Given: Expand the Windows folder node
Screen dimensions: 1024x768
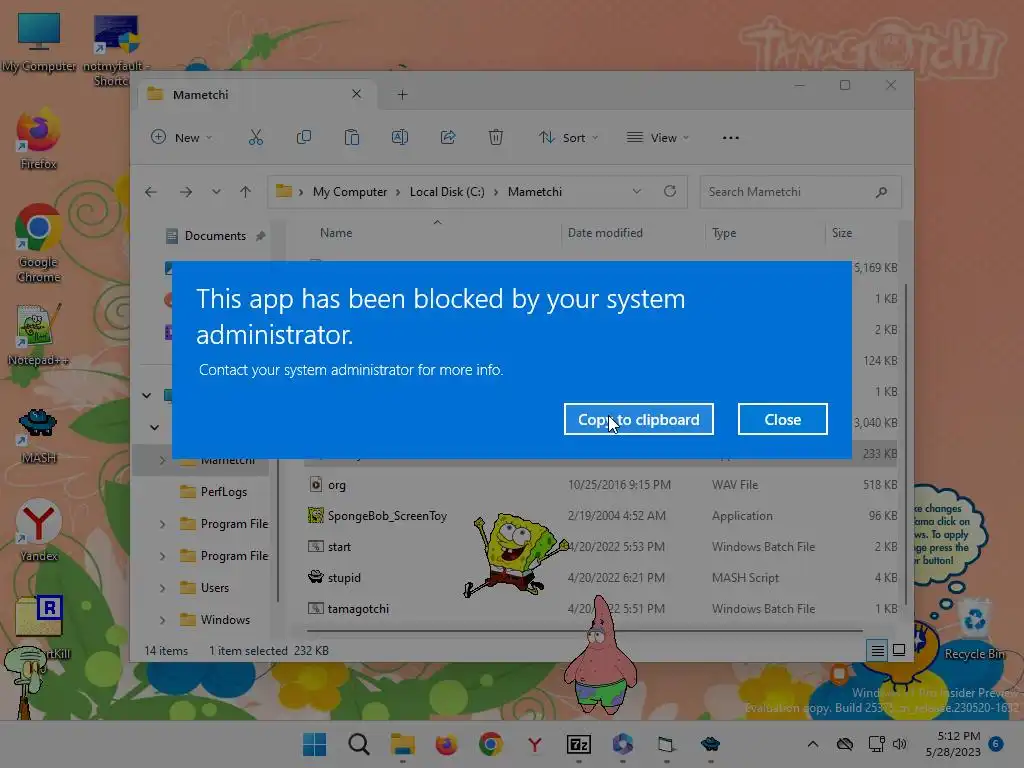Looking at the screenshot, I should pos(162,620).
